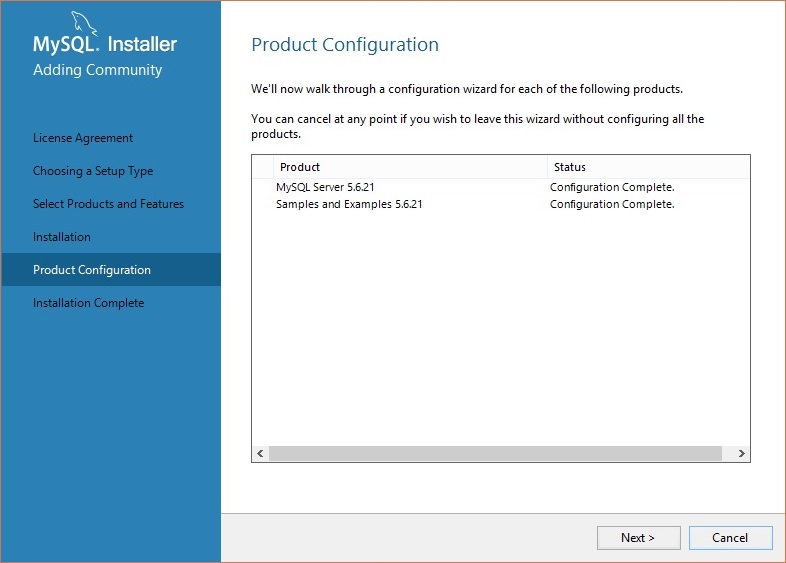The image size is (786, 563).
Task: Click the Product Configuration page heading
Action: (345, 45)
